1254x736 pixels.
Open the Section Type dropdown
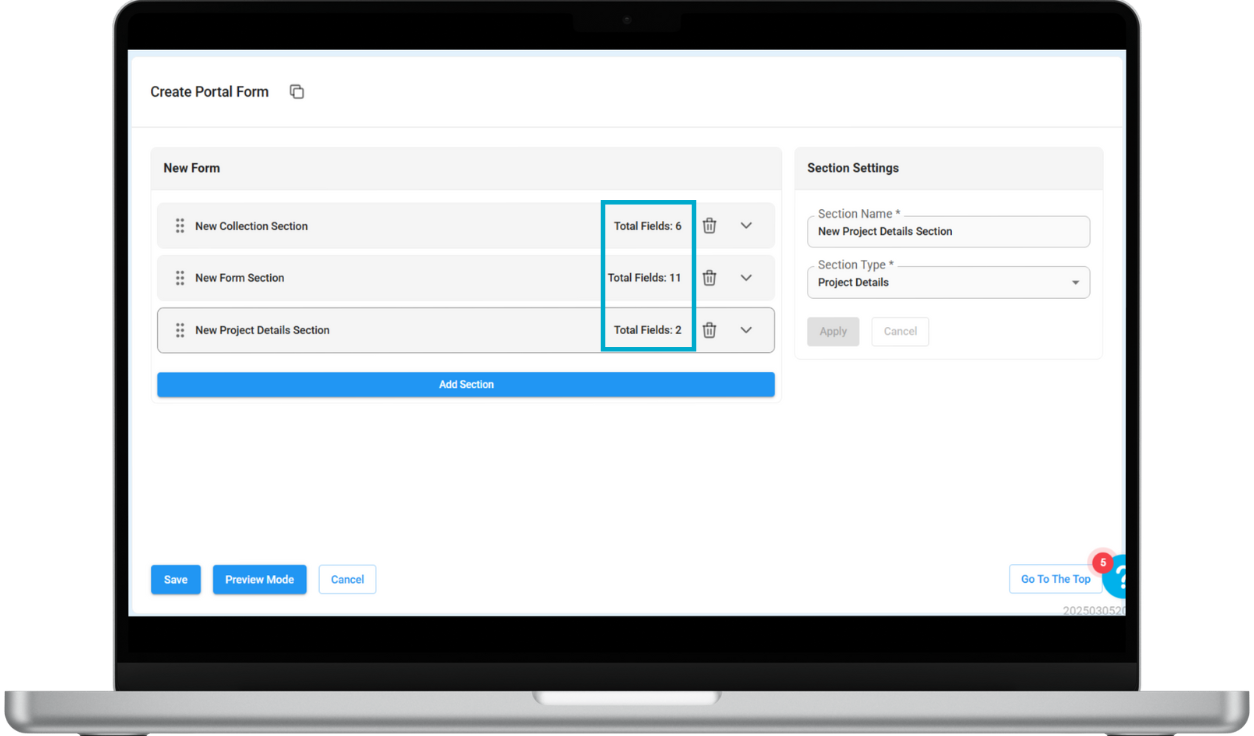(948, 282)
